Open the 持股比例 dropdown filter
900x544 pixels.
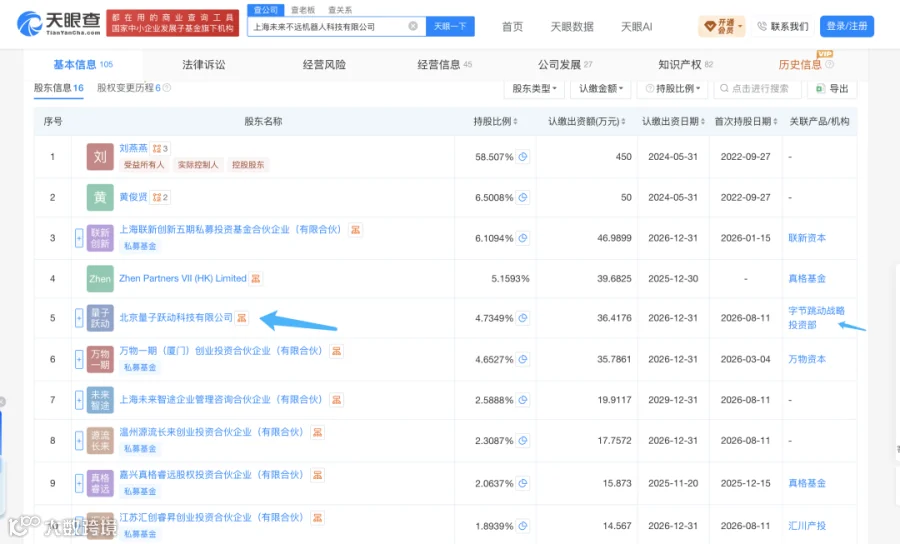[x=673, y=88]
